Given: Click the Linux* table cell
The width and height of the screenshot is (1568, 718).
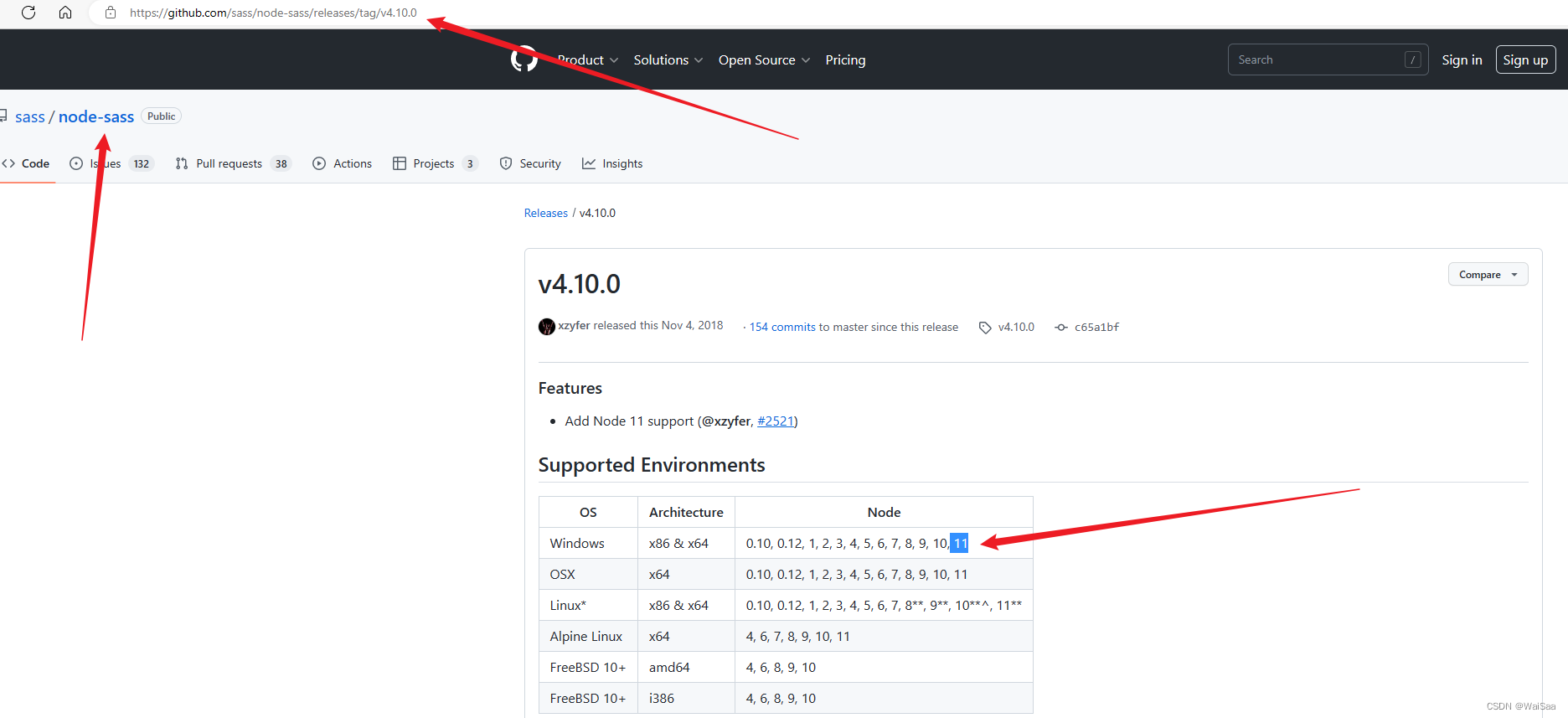Looking at the screenshot, I should point(588,605).
